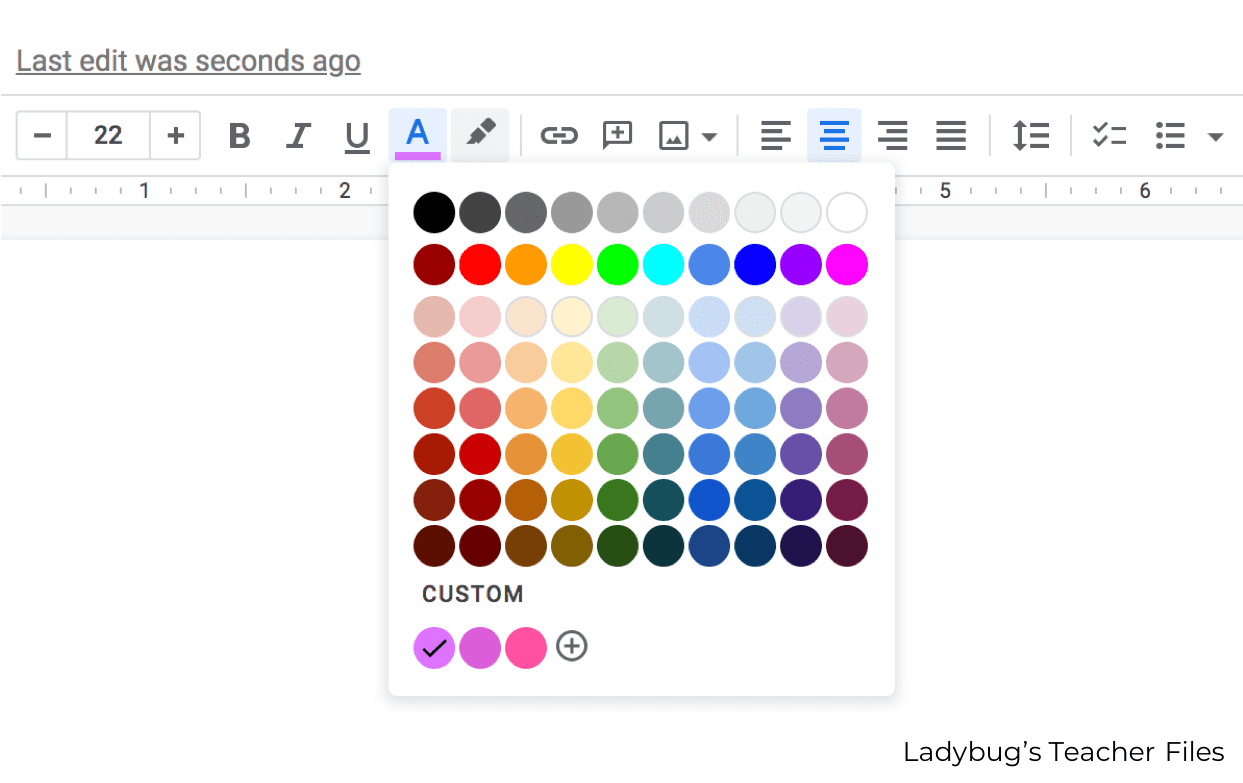Select center alignment
The image size is (1243, 783).
click(x=834, y=135)
